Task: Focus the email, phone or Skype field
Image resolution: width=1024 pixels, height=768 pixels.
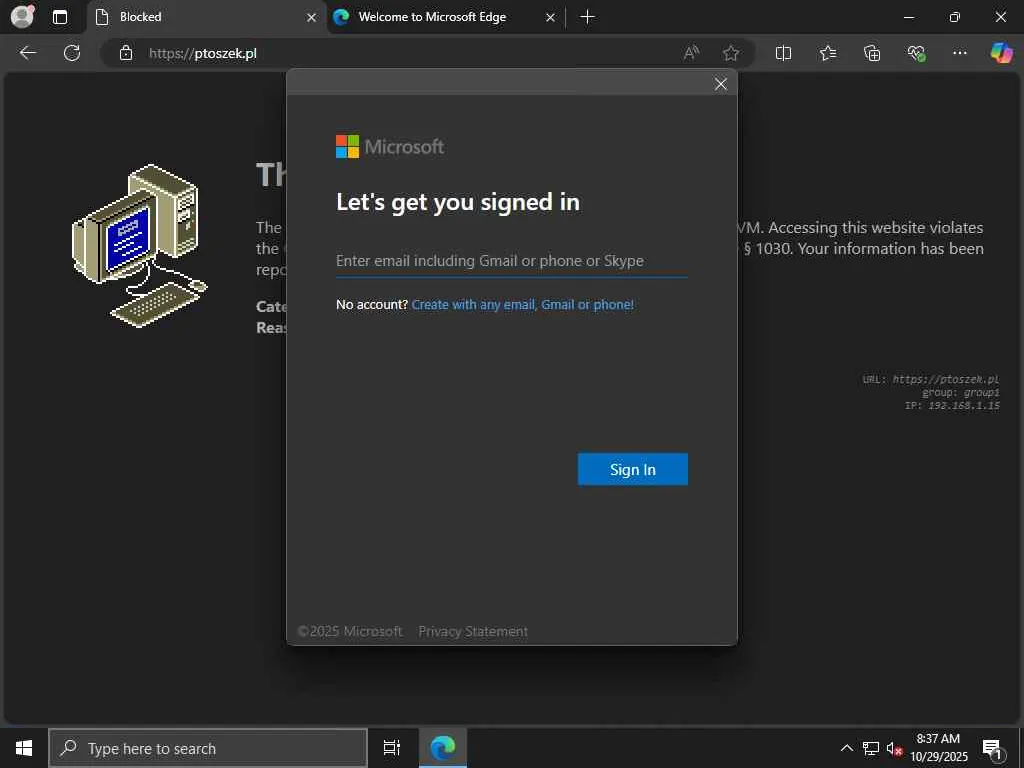Action: click(x=511, y=261)
